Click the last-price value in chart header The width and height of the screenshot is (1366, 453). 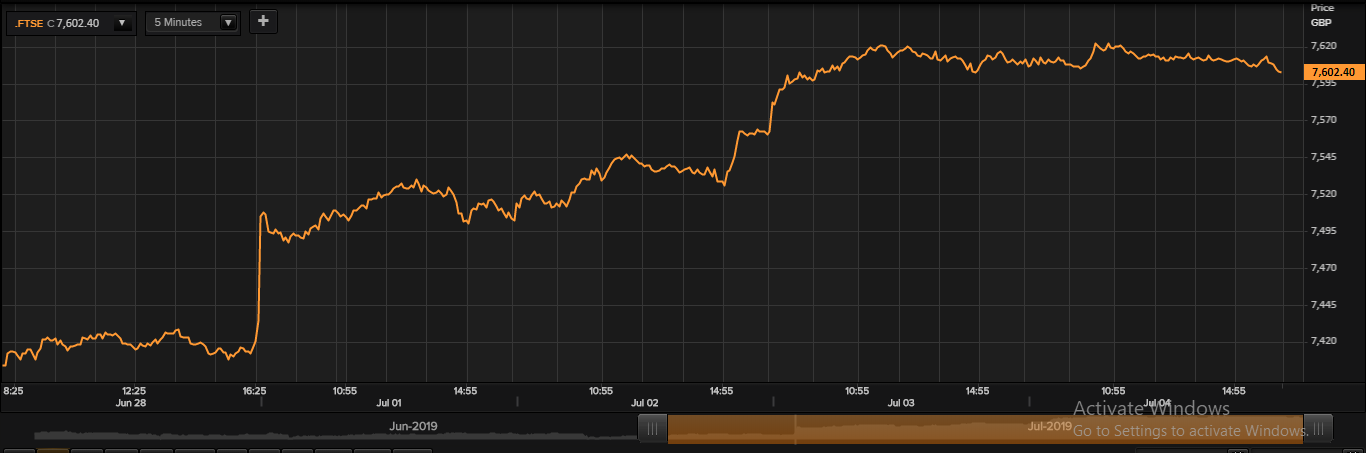[x=78, y=22]
